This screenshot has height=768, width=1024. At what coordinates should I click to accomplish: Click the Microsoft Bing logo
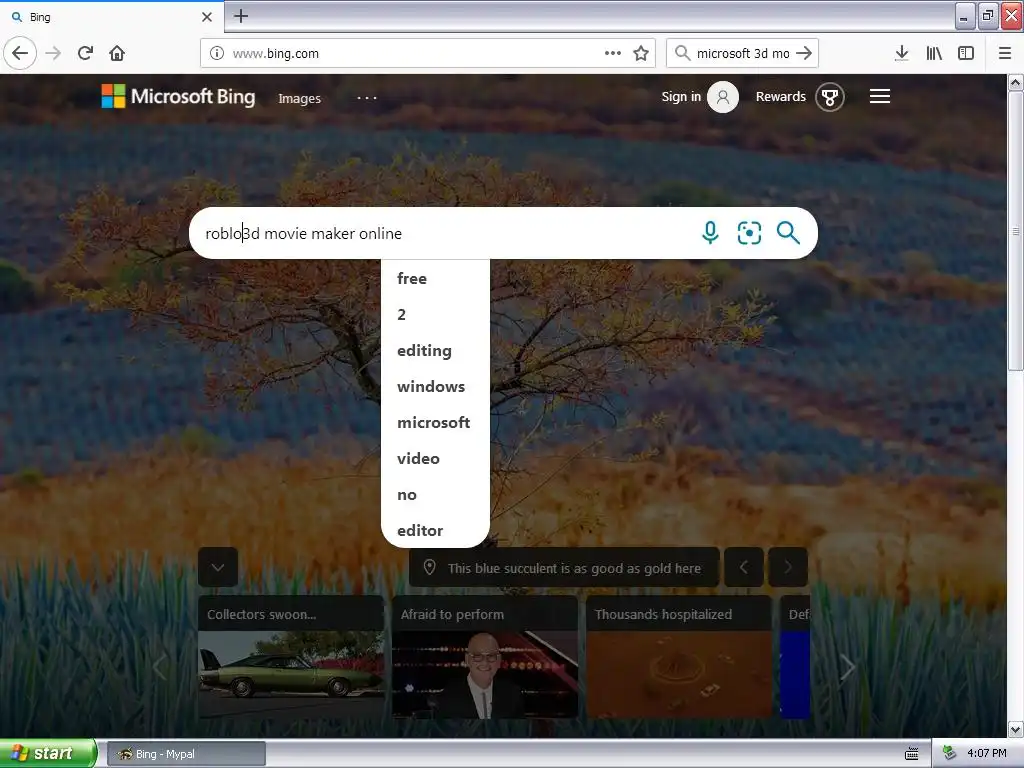pos(178,97)
